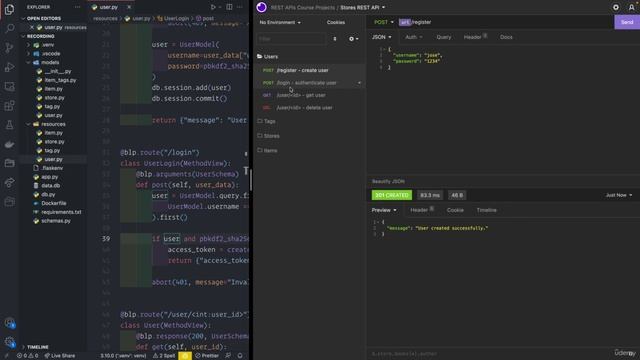Expand the Tags request folder
Screen dimensions: 640x360
pyautogui.click(x=267, y=121)
